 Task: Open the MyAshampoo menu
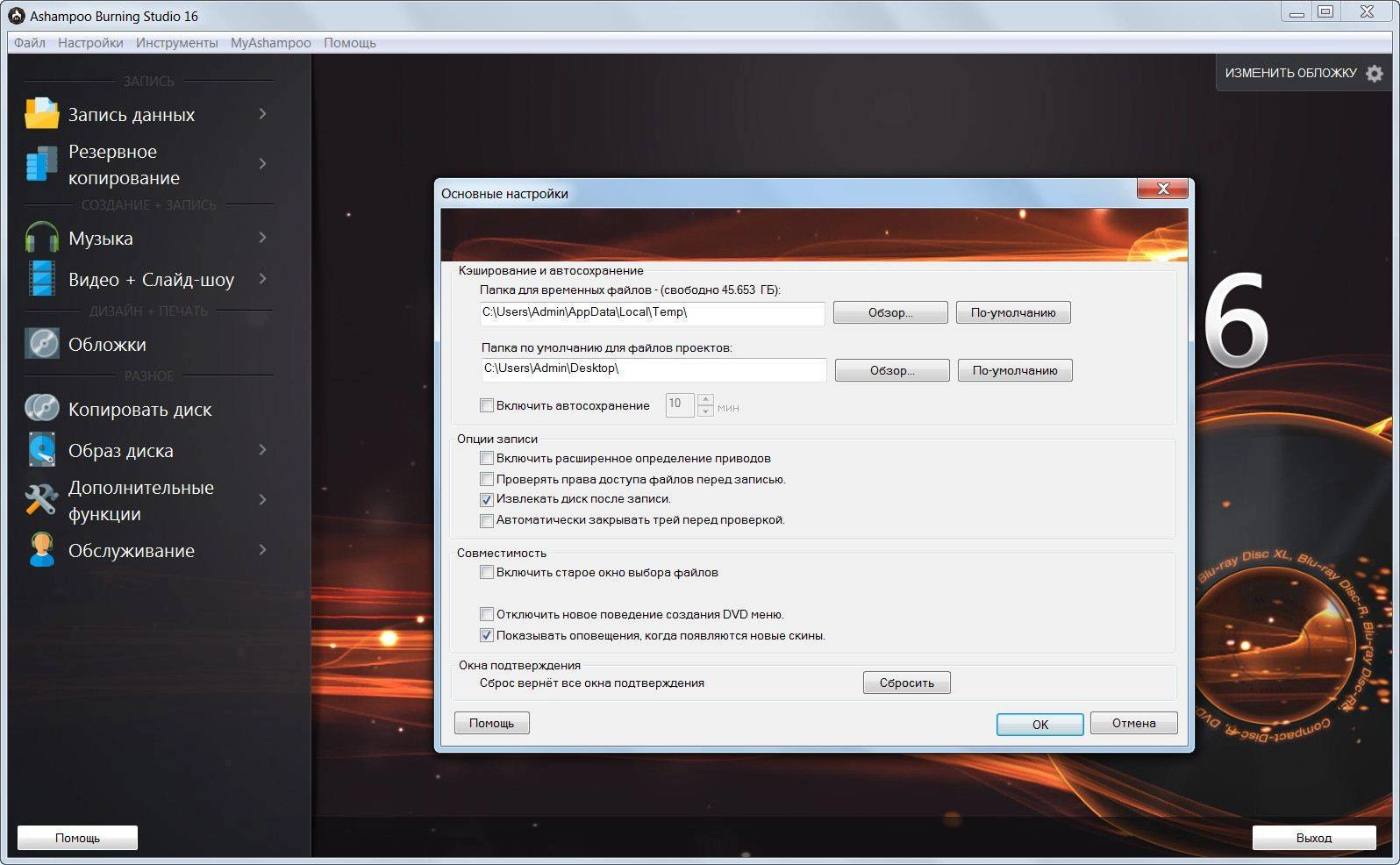[271, 42]
